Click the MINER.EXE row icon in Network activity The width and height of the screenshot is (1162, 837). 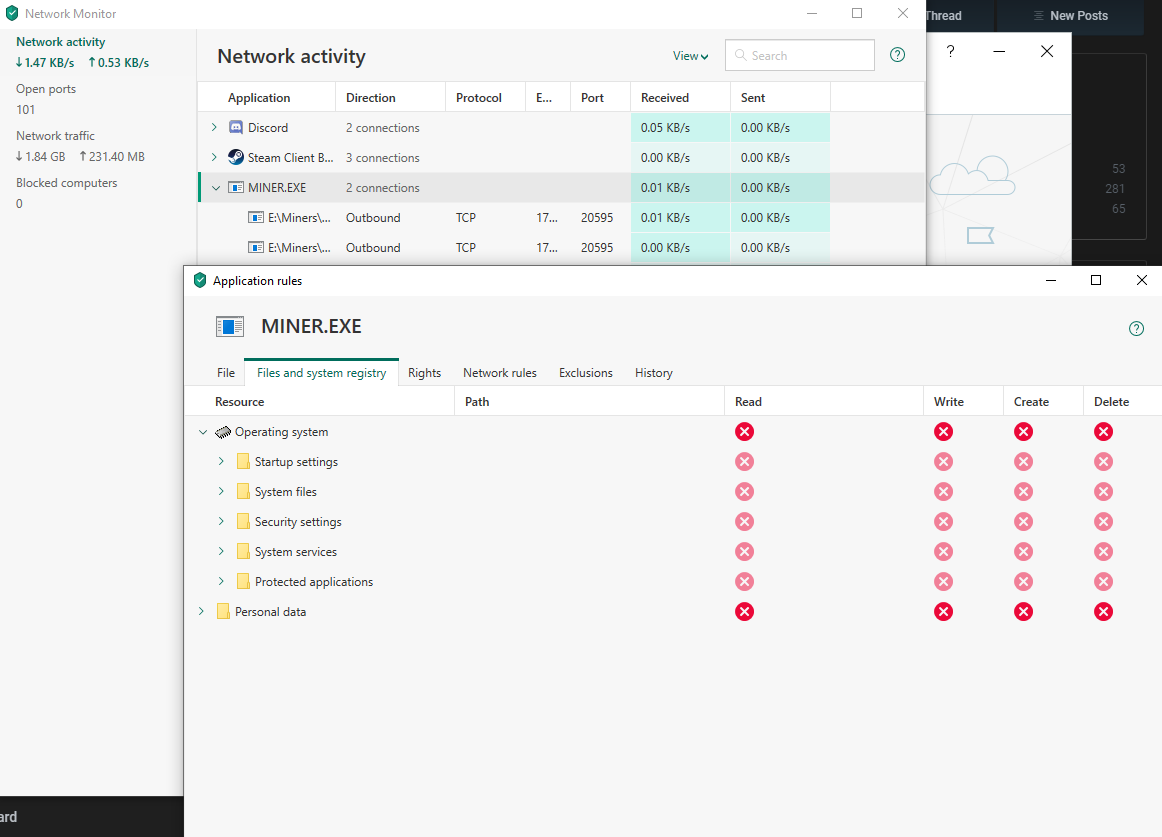(236, 188)
